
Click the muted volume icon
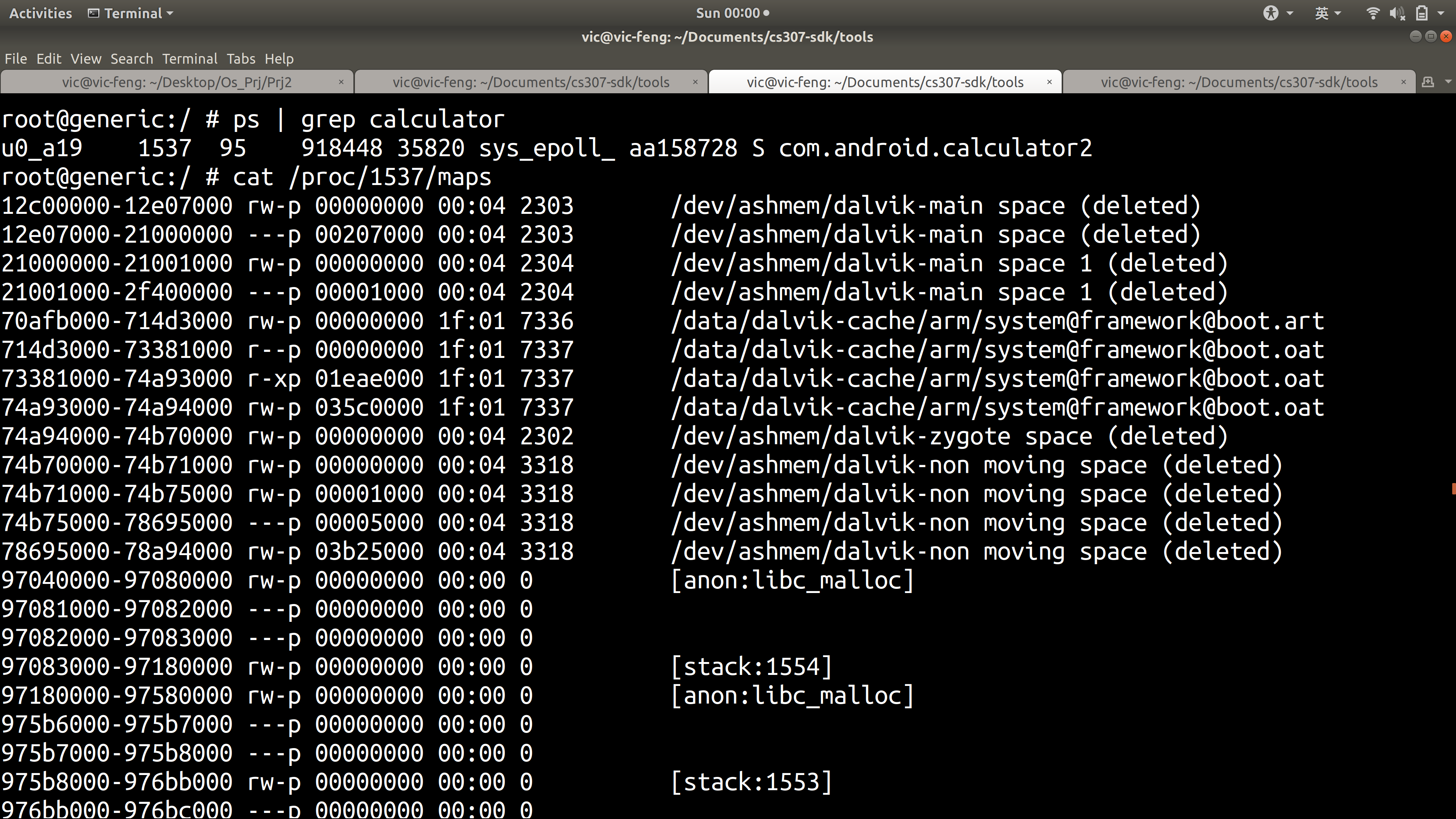[x=1396, y=13]
